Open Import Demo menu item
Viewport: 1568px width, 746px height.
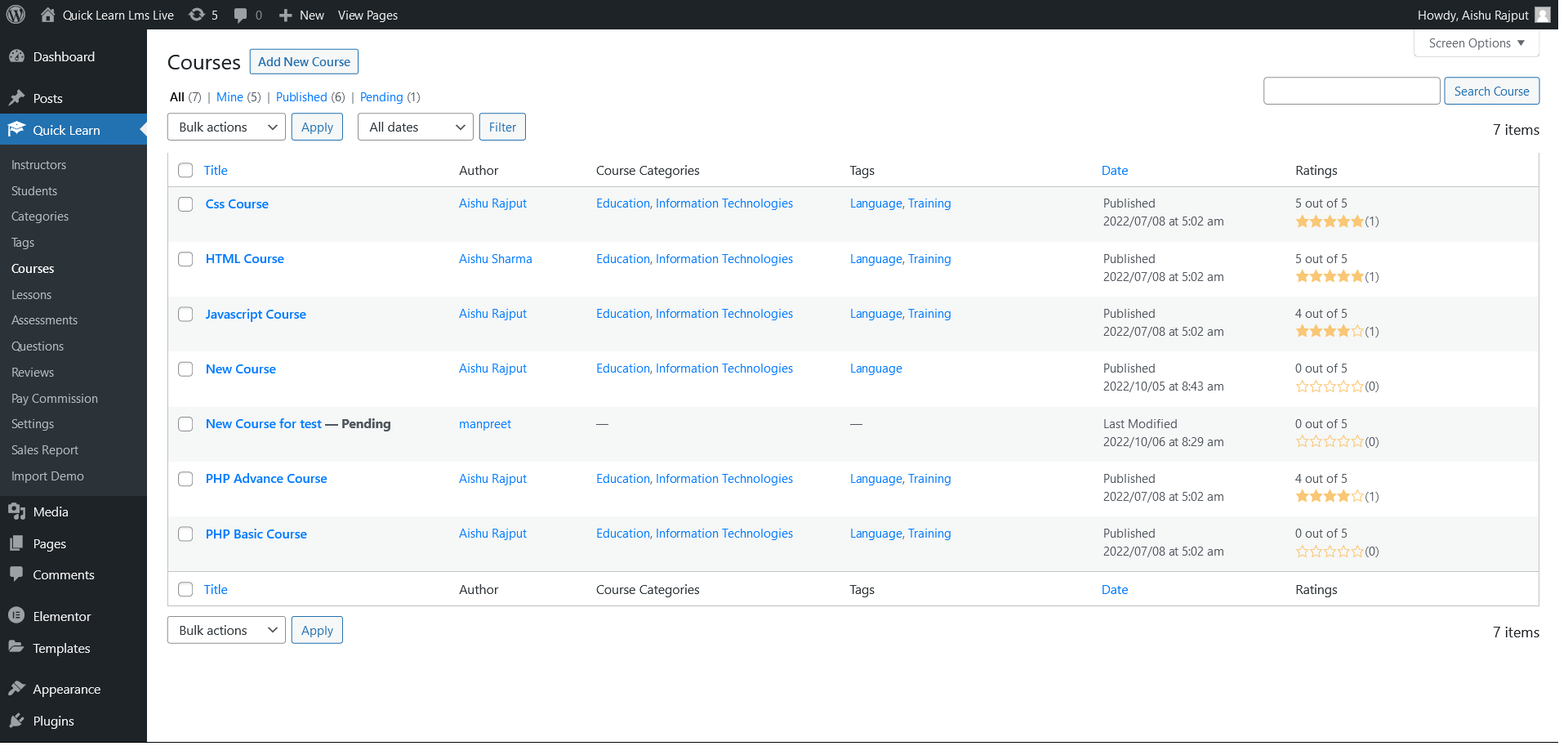click(x=47, y=476)
